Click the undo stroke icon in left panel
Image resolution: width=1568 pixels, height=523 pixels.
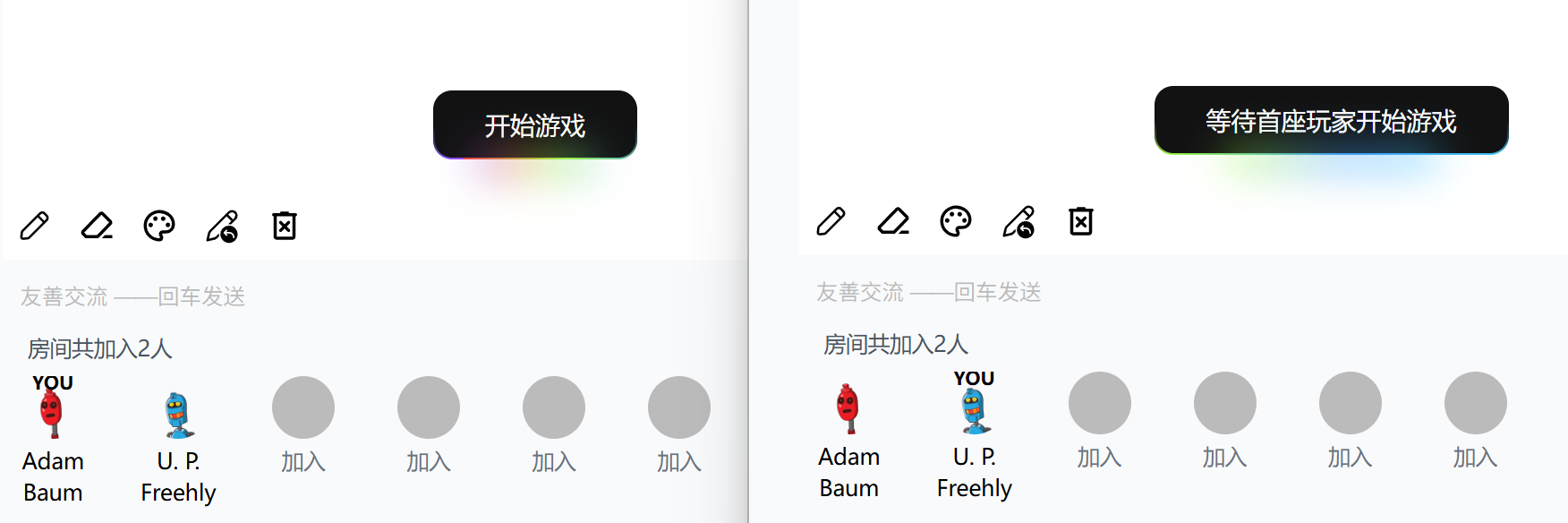[x=222, y=226]
